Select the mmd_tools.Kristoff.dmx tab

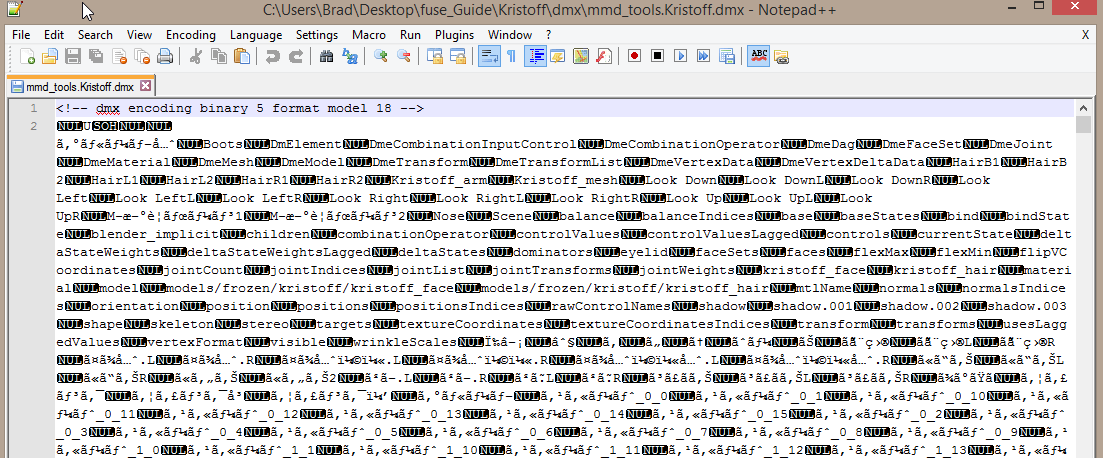coord(79,87)
